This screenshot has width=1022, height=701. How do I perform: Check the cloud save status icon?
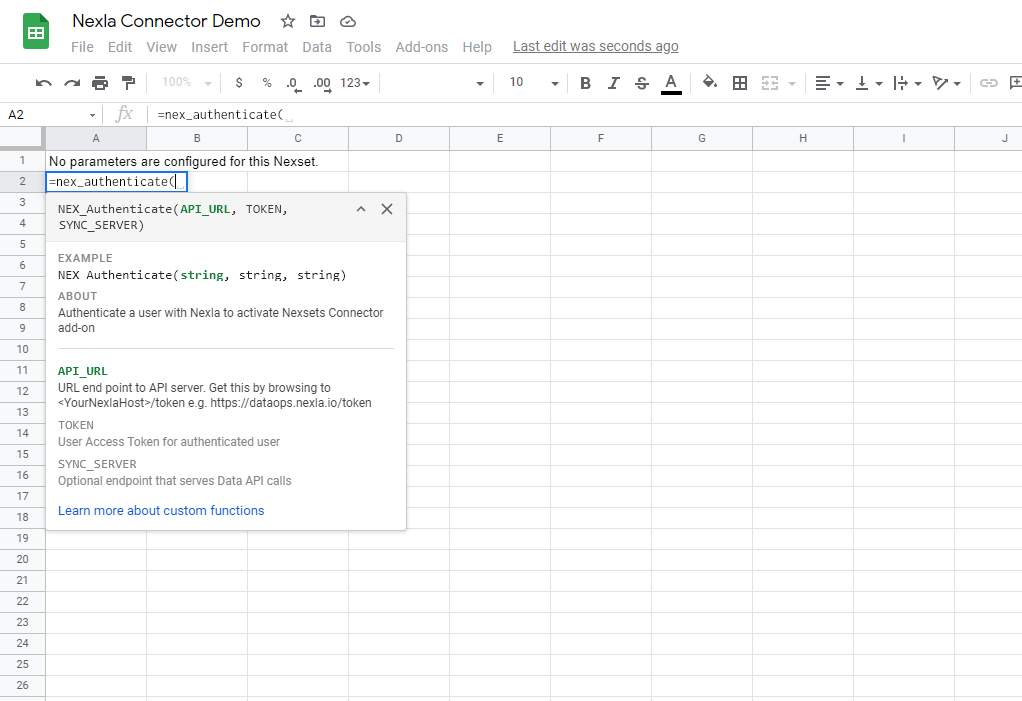(x=348, y=21)
